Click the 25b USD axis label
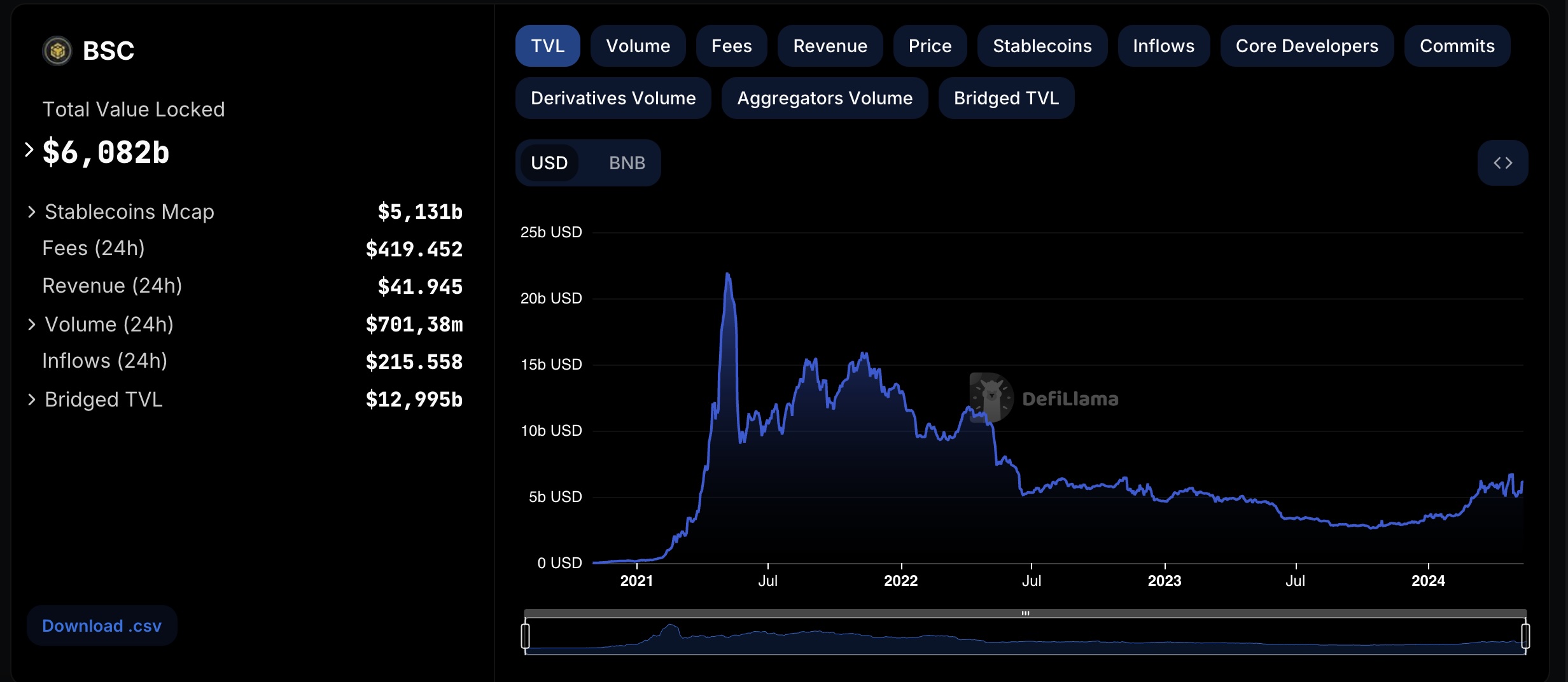 click(551, 232)
